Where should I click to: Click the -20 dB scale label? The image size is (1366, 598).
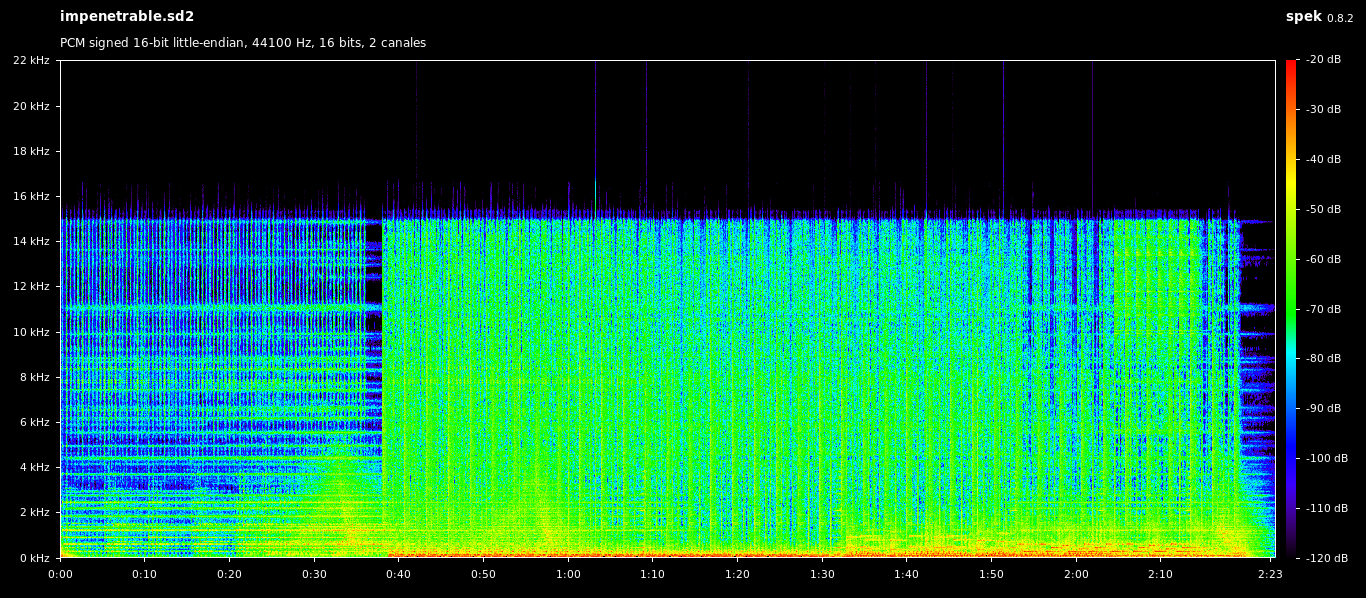pos(1324,60)
